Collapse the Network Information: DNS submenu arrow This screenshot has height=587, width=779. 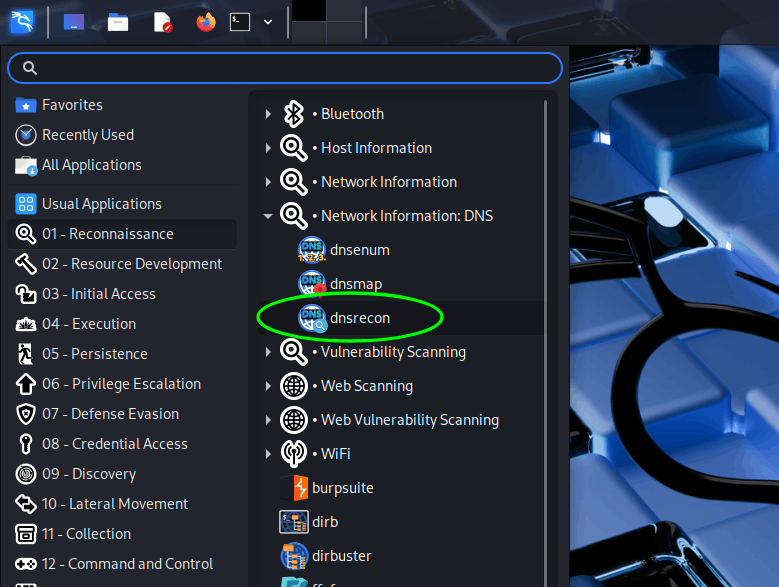[268, 216]
